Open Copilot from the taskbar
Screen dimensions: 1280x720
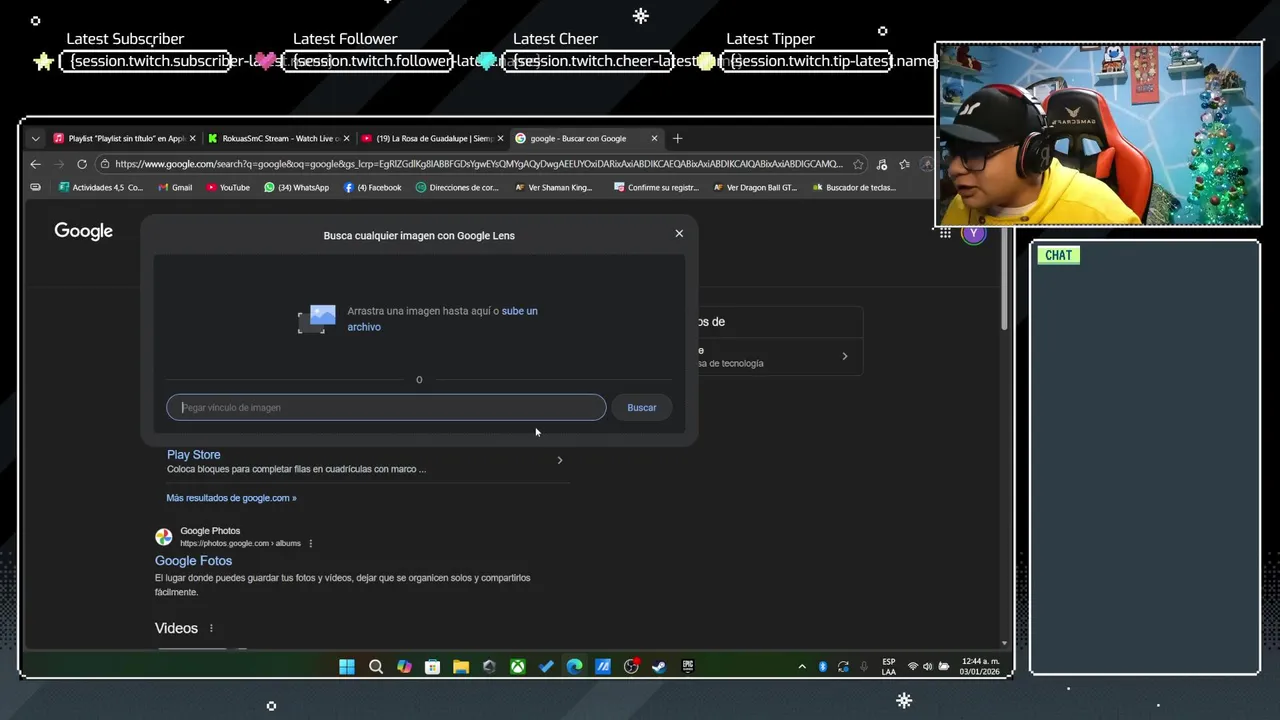404,667
